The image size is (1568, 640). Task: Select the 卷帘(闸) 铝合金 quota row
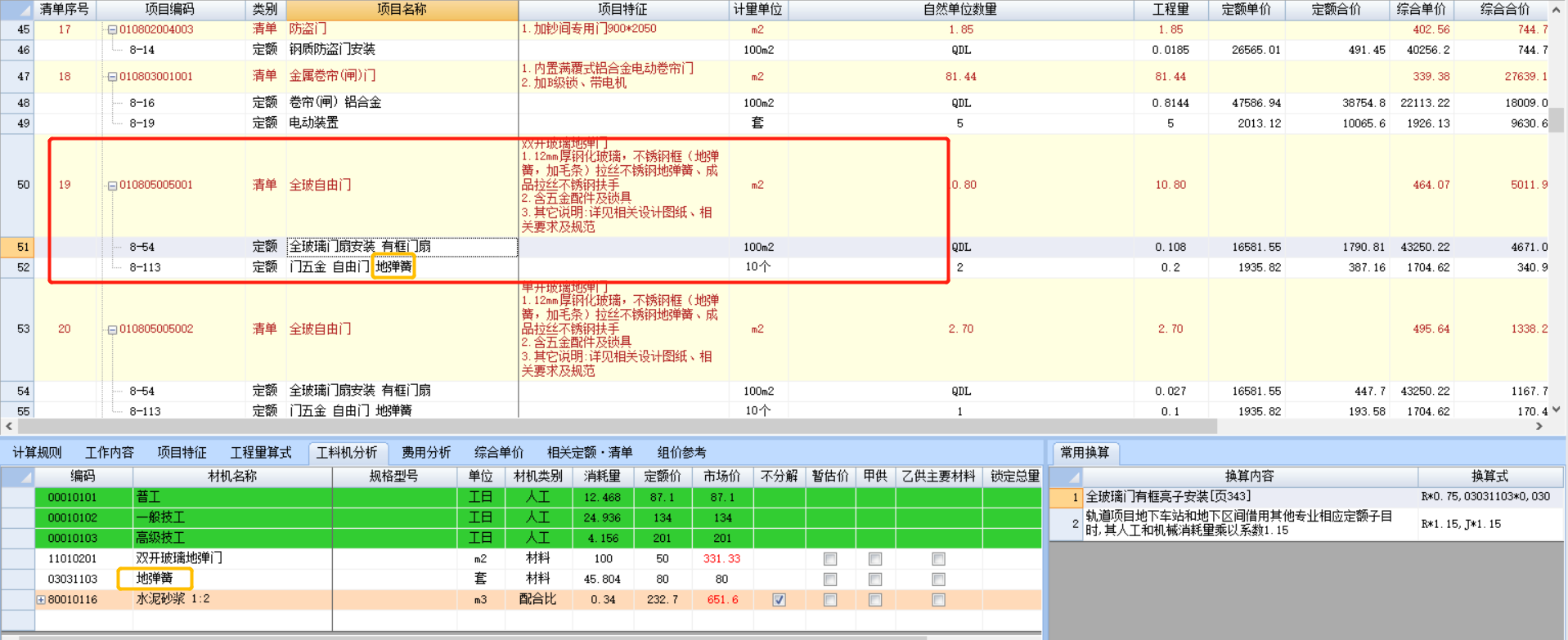(x=335, y=103)
